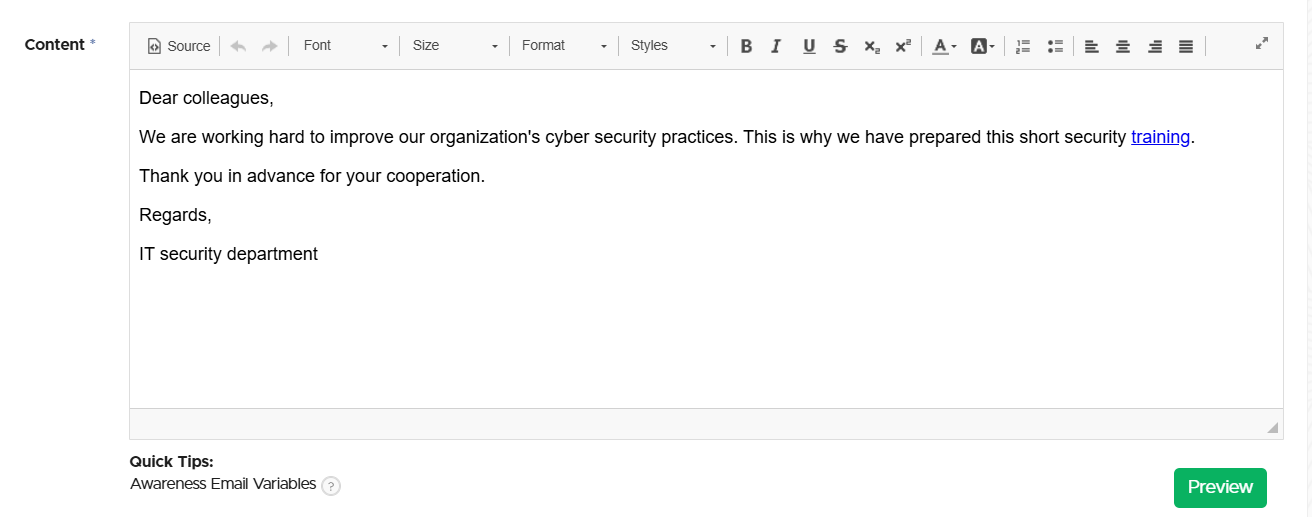This screenshot has height=517, width=1312.
Task: Open the training hyperlink in the email
Action: click(x=1160, y=137)
